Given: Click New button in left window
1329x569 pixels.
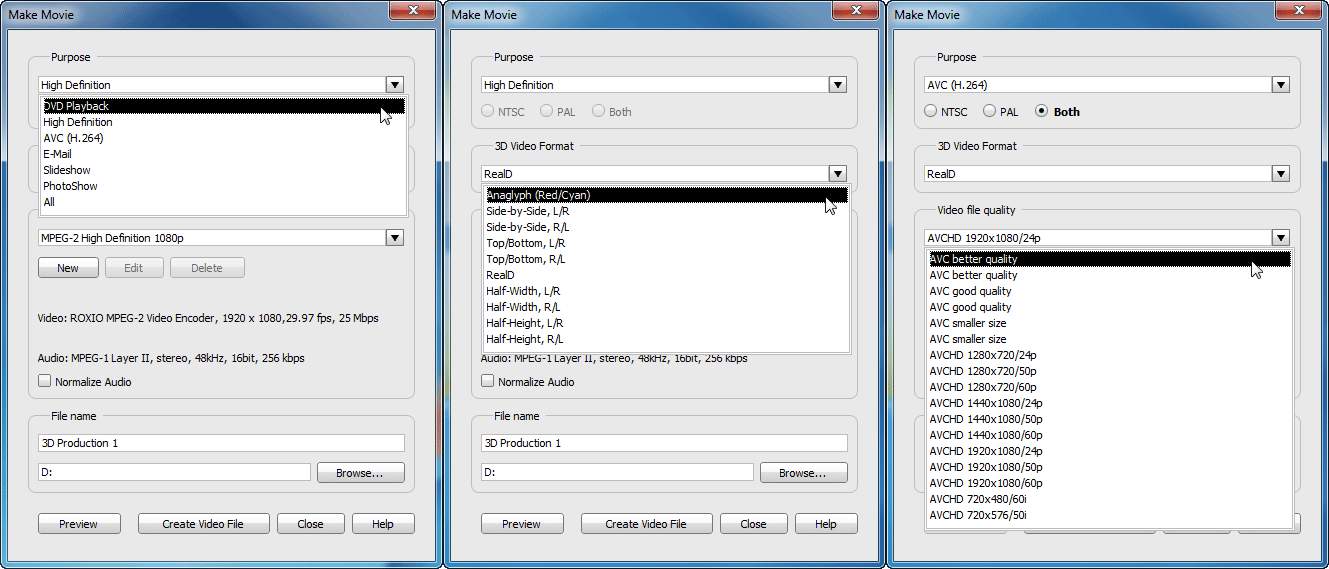Looking at the screenshot, I should (x=68, y=268).
